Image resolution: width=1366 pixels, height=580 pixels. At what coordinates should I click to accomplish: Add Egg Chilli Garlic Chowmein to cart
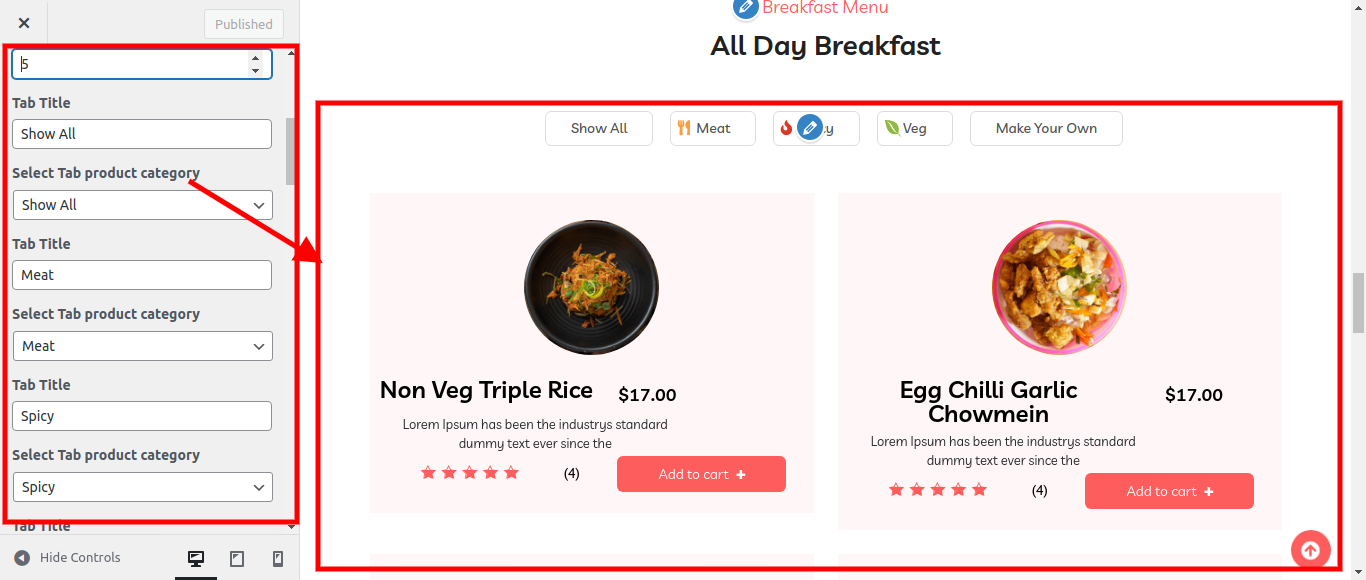[x=1169, y=491]
